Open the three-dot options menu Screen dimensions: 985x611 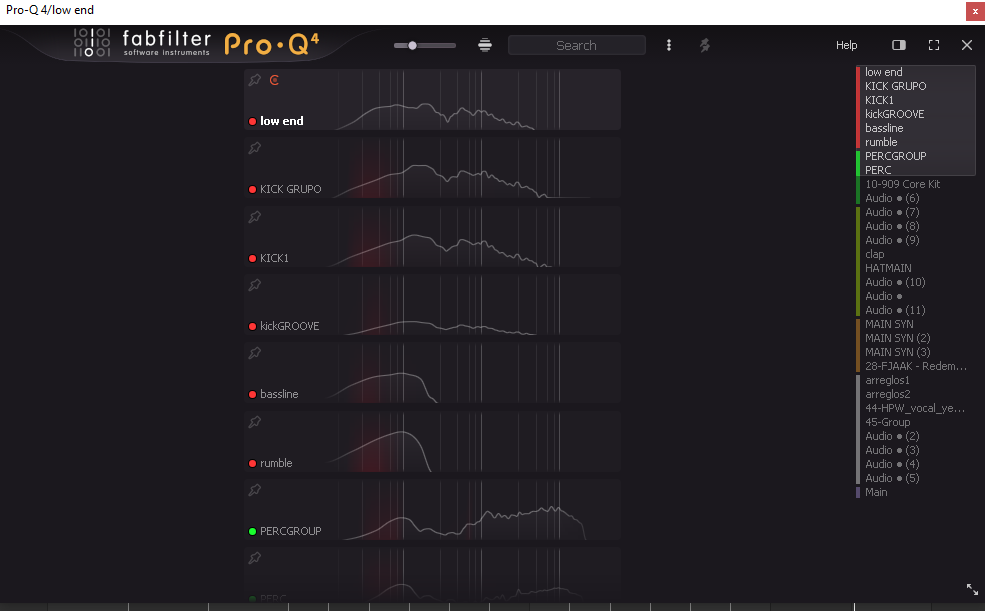click(669, 45)
